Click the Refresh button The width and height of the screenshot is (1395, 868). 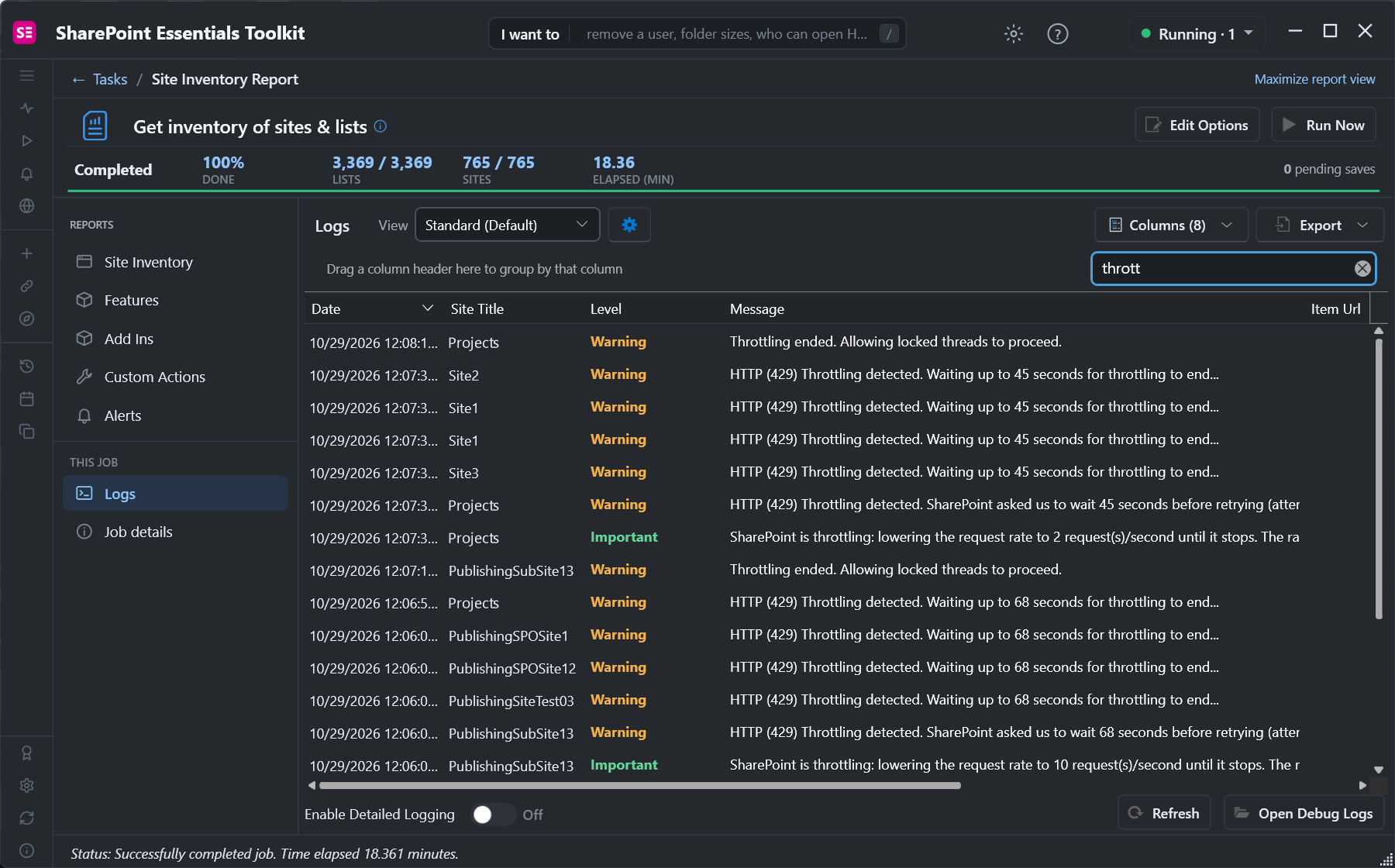(x=1164, y=813)
